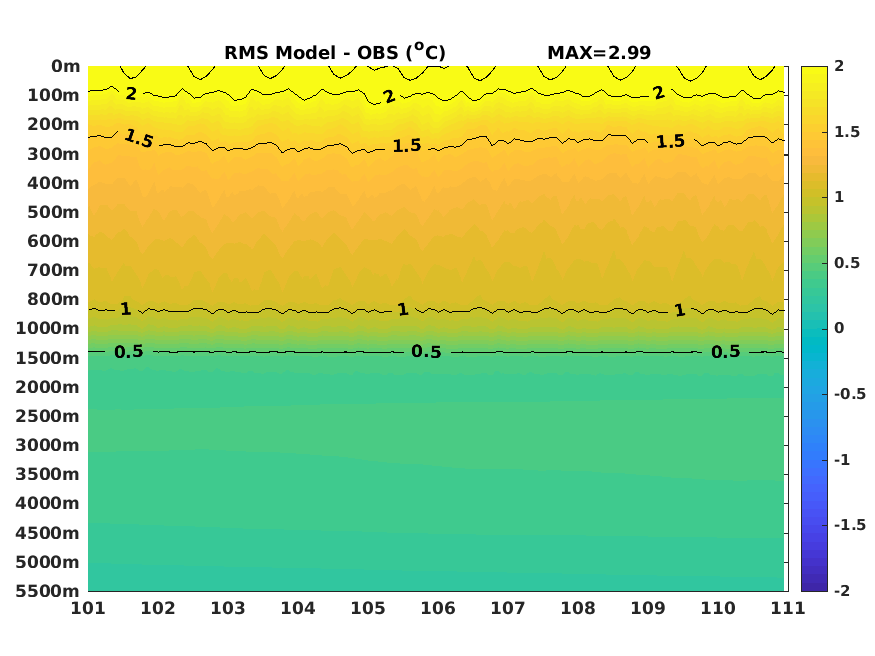The height and width of the screenshot is (656, 875).
Task: Click the '103' x-axis tick label
Action: click(x=228, y=608)
